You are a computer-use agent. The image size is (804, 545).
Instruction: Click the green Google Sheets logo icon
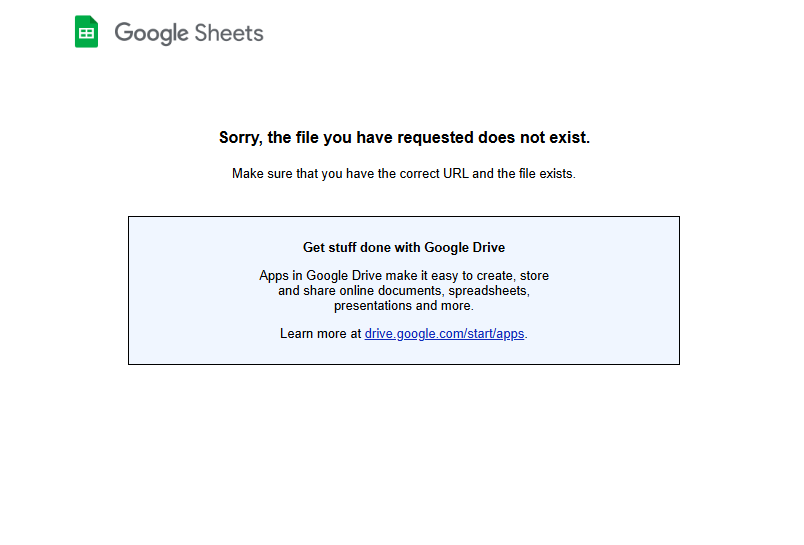click(x=87, y=32)
